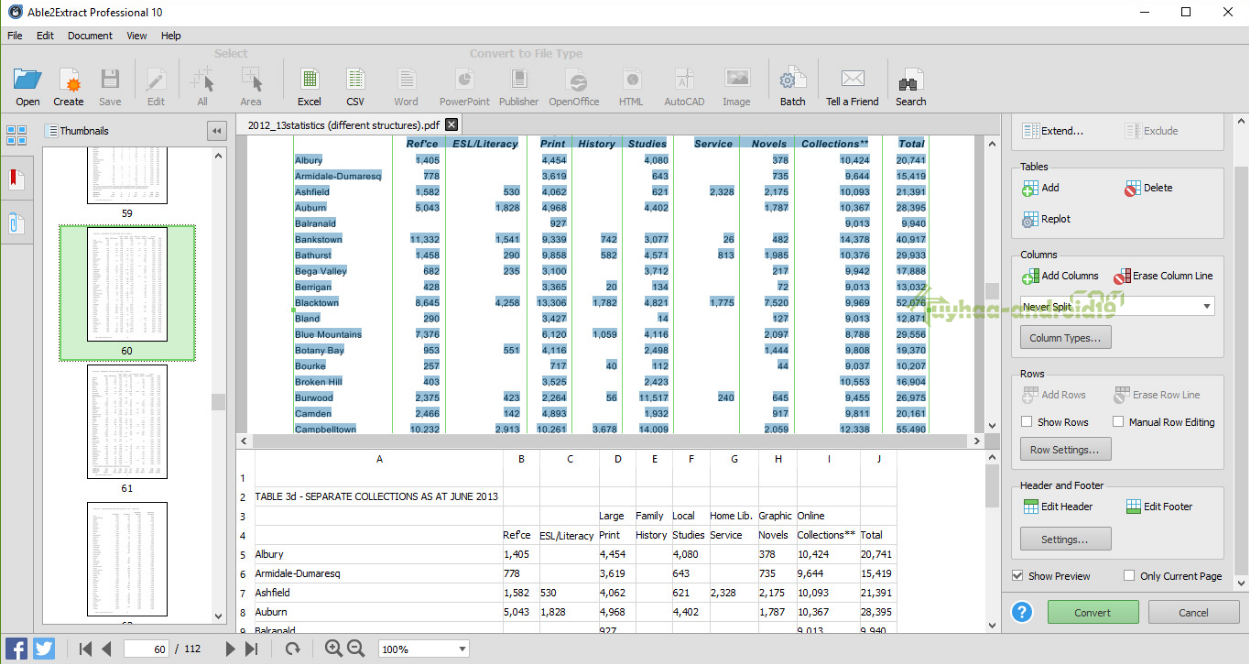This screenshot has height=664, width=1249.
Task: Jump to the last page
Action: [x=251, y=649]
